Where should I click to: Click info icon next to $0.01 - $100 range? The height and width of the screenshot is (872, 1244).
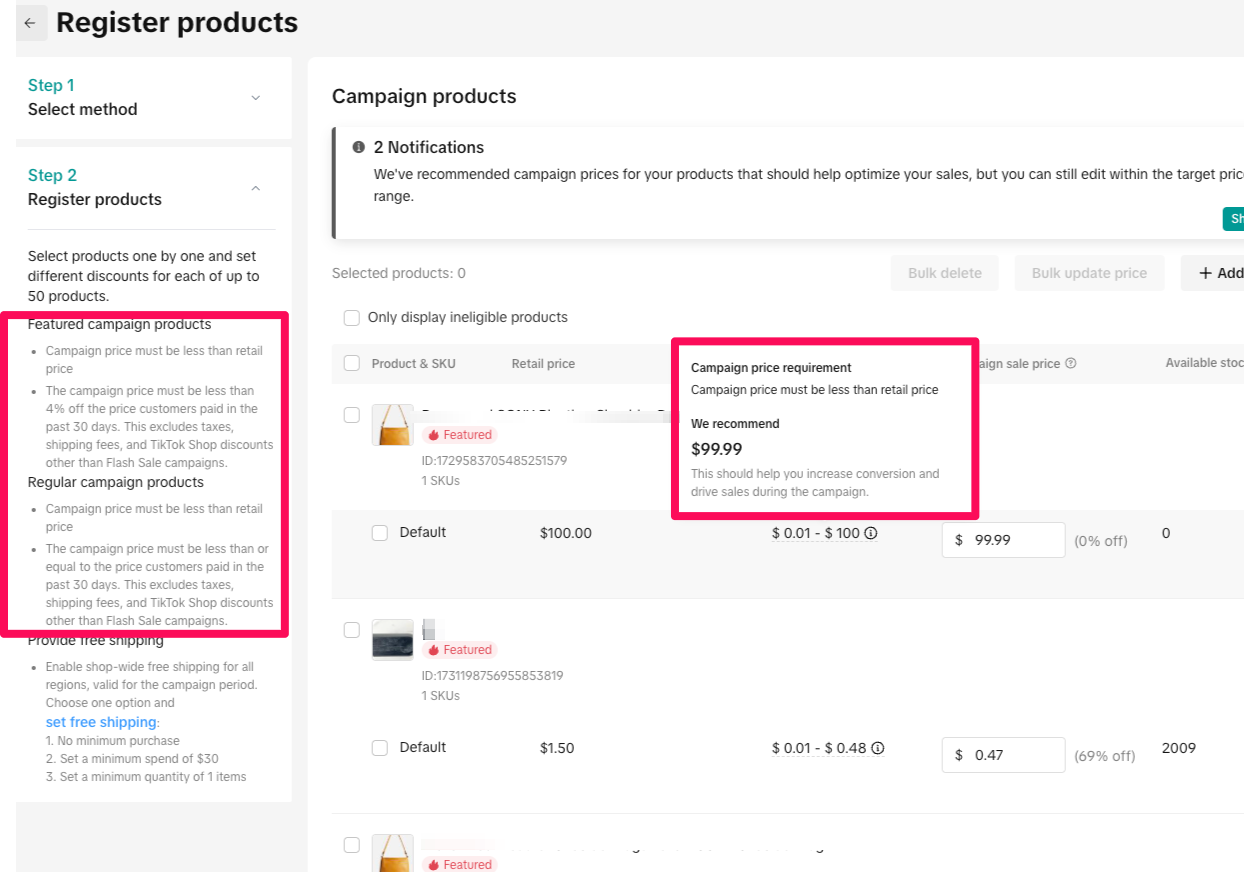(x=871, y=534)
